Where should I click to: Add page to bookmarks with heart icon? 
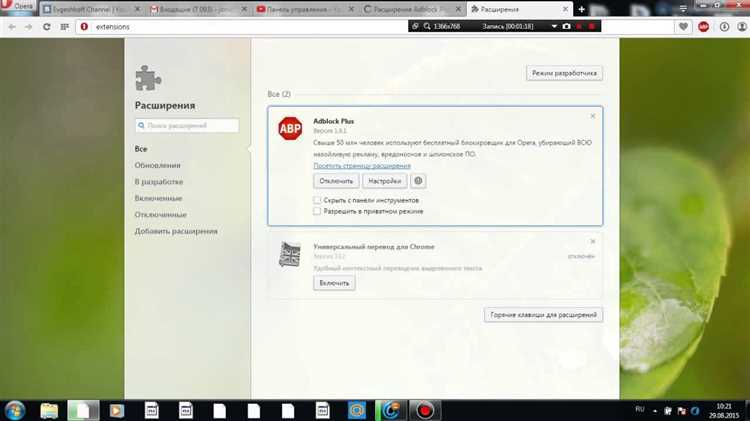[x=683, y=27]
